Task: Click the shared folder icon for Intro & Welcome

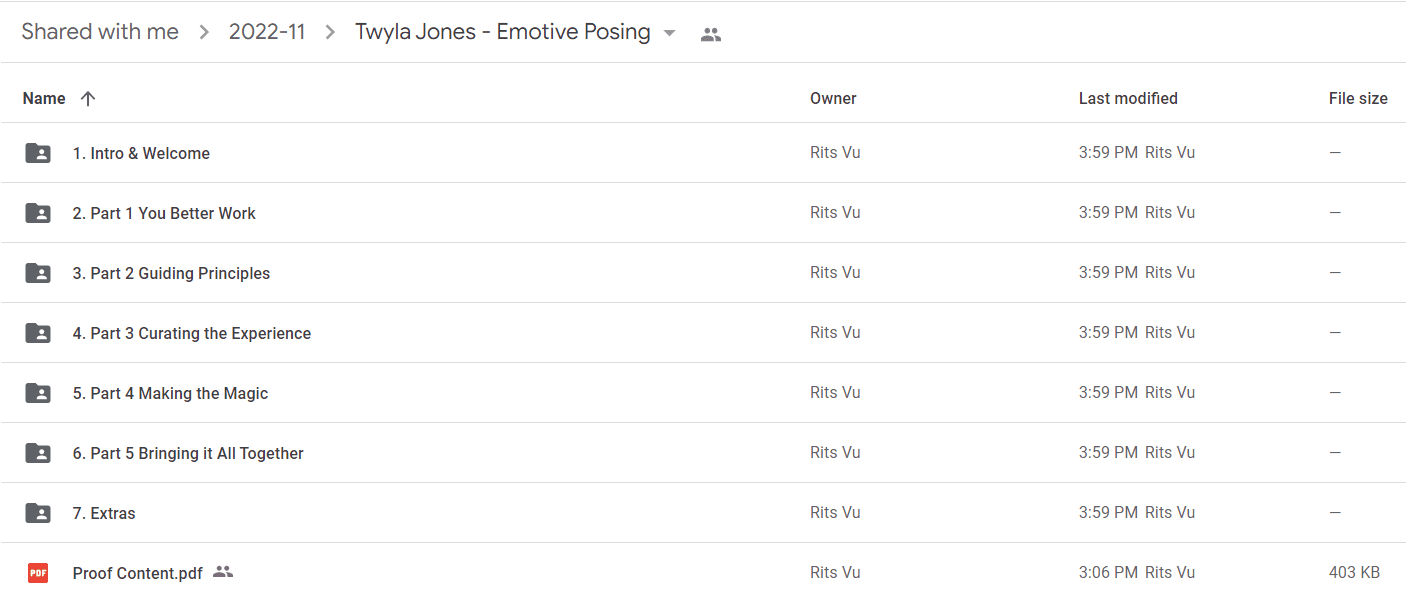Action: pos(38,153)
